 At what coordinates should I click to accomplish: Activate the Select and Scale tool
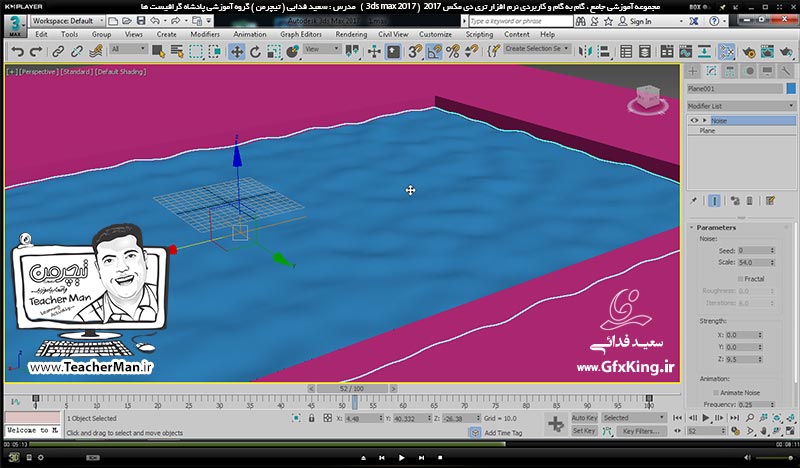tap(274, 51)
